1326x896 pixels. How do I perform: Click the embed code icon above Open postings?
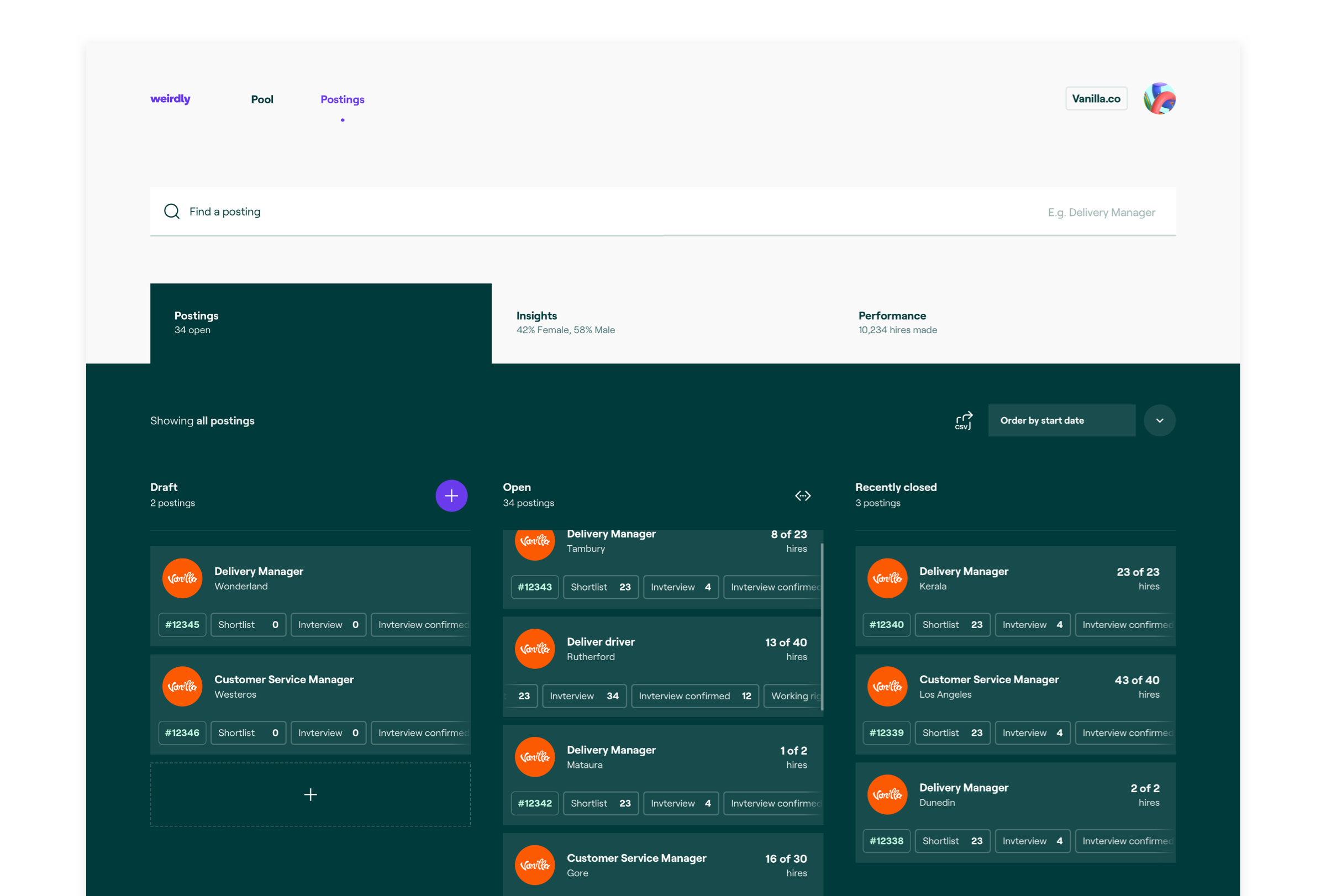coord(803,495)
